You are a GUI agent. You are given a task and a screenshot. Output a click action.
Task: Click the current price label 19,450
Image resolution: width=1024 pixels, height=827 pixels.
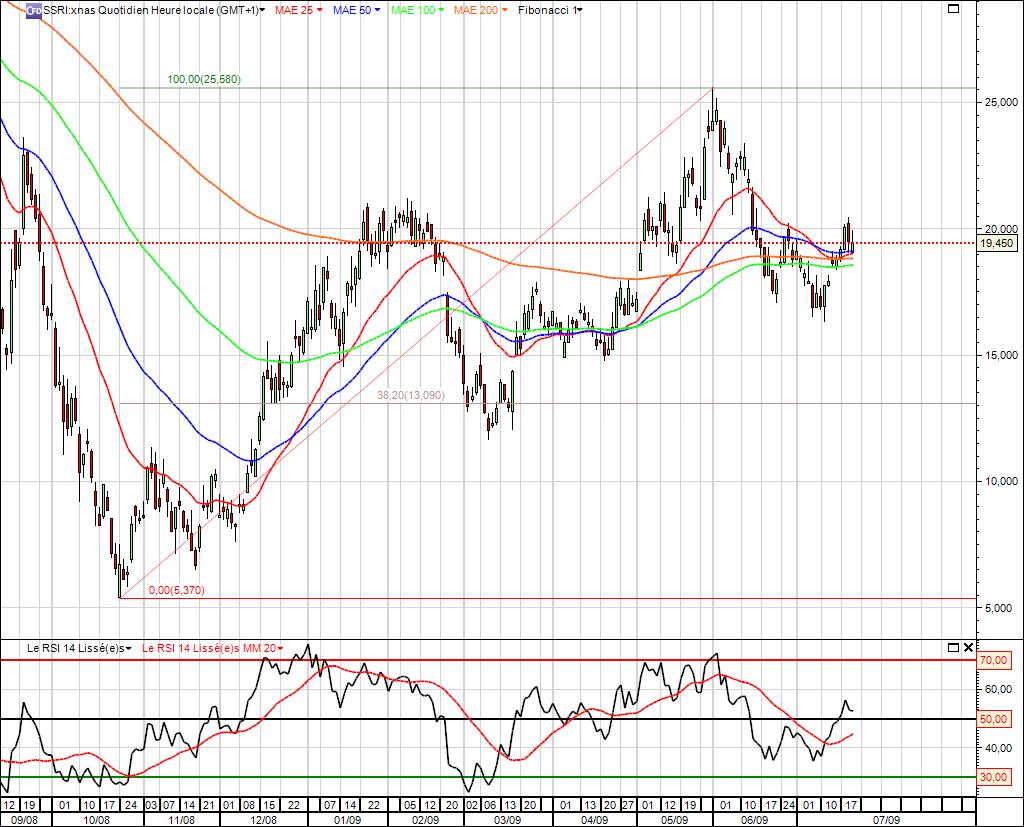click(x=997, y=244)
